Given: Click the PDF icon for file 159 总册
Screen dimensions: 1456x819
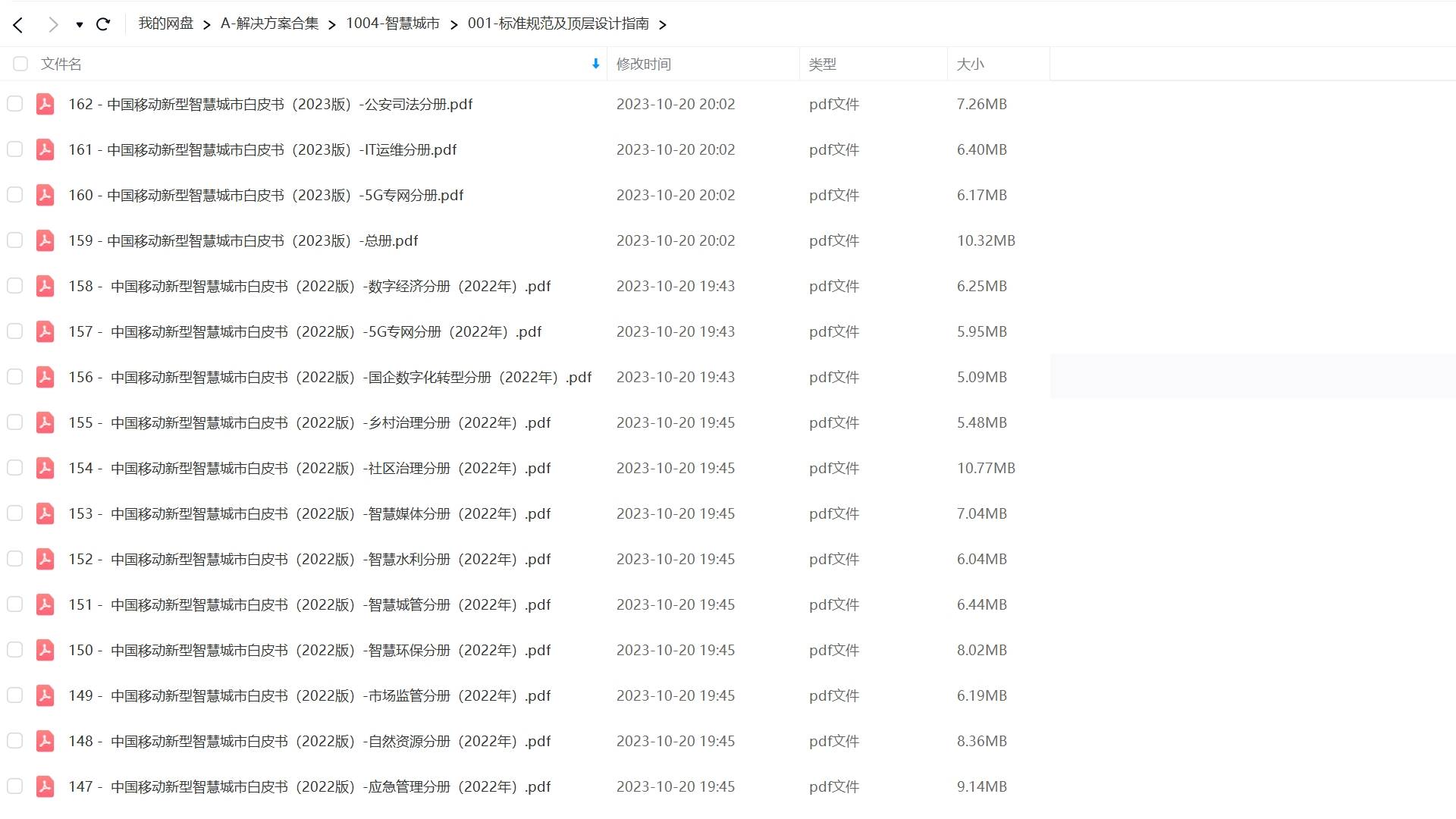Looking at the screenshot, I should [x=45, y=240].
